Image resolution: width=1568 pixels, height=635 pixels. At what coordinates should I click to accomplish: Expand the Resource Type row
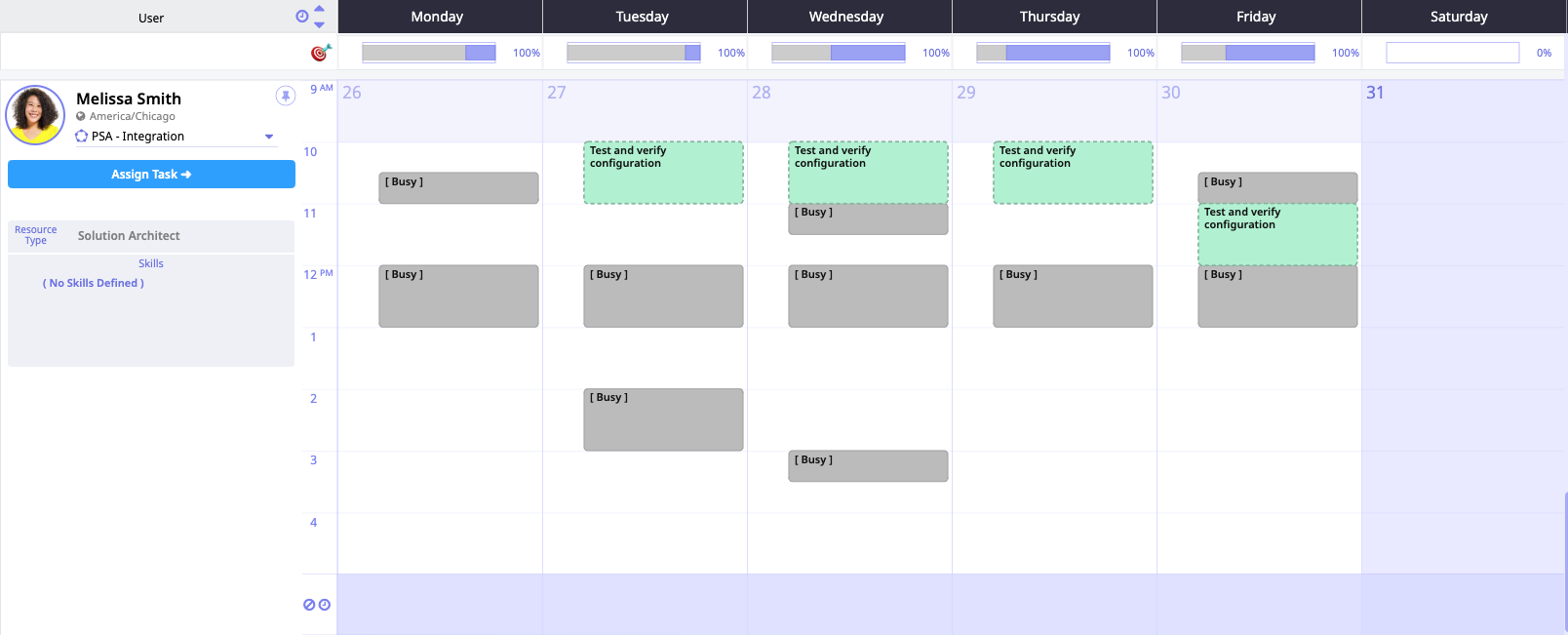36,235
